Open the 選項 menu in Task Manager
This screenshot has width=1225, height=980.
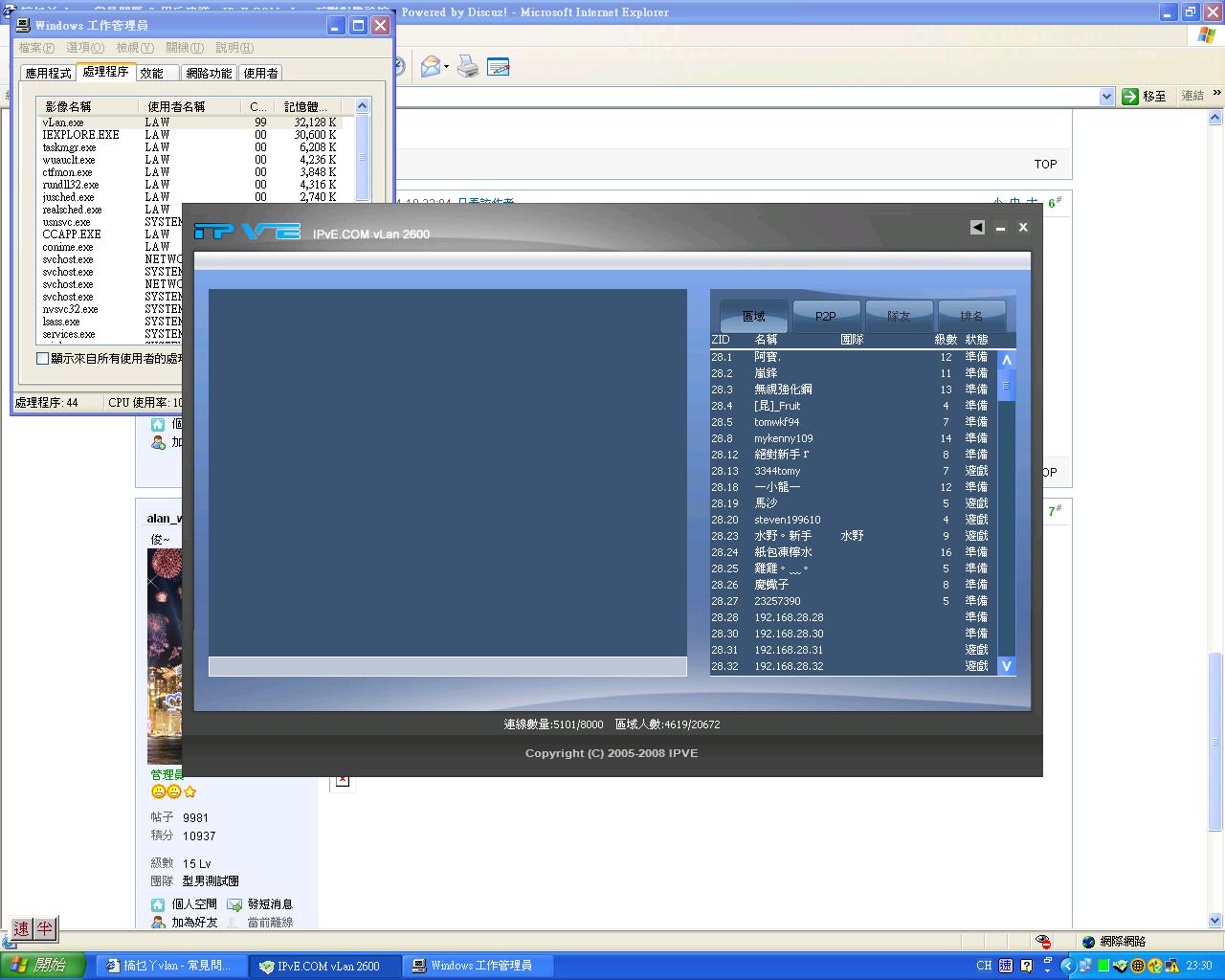(x=85, y=48)
